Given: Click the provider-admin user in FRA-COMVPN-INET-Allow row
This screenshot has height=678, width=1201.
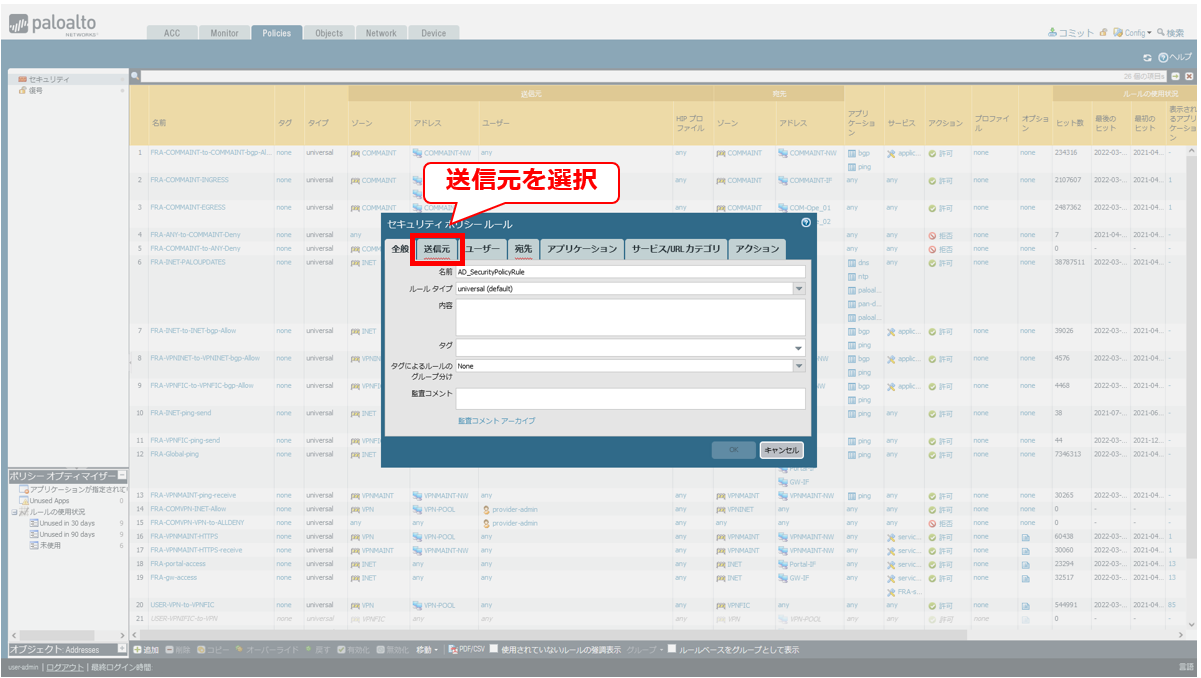Looking at the screenshot, I should (514, 509).
